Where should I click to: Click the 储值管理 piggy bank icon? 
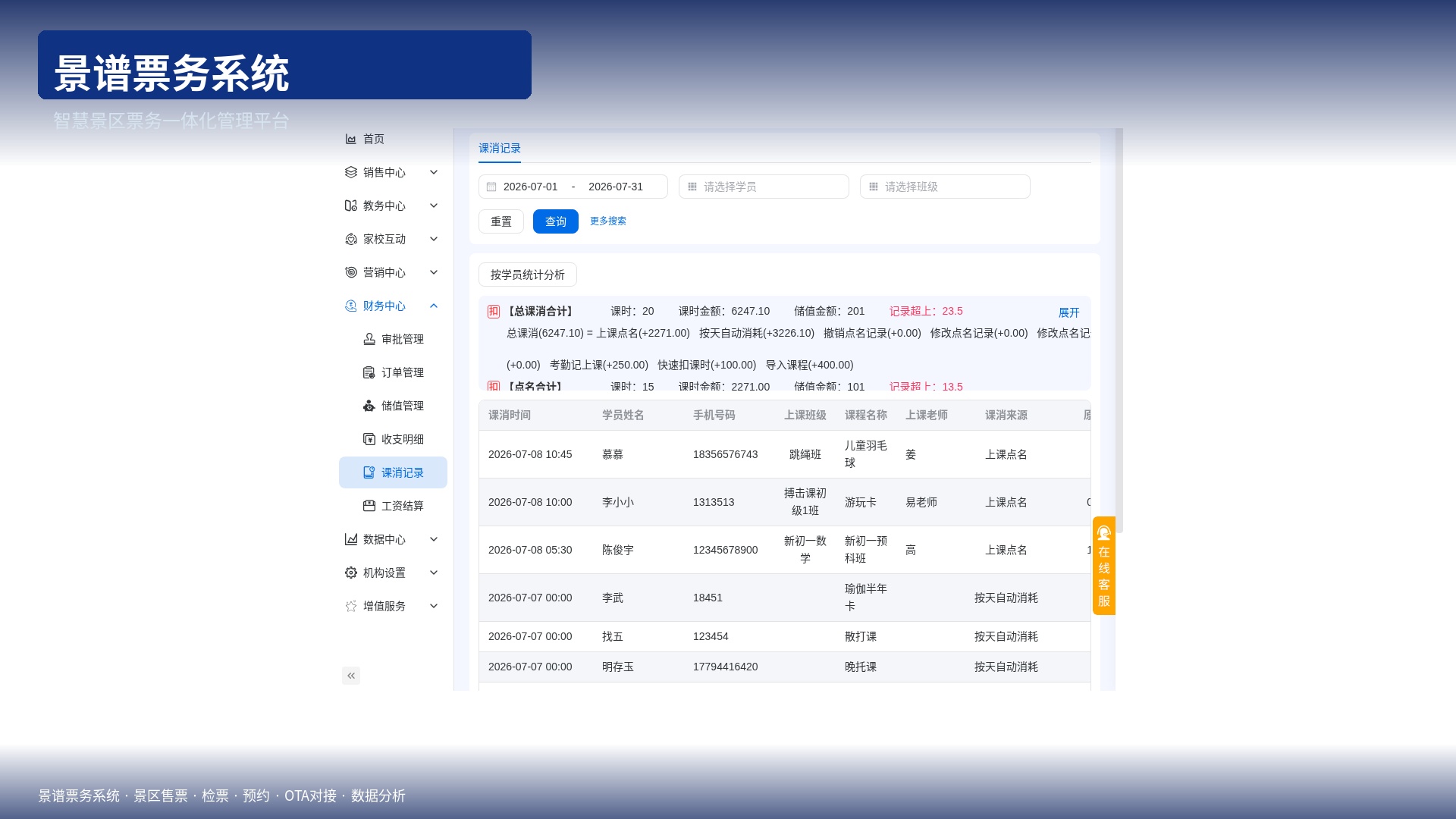[369, 406]
